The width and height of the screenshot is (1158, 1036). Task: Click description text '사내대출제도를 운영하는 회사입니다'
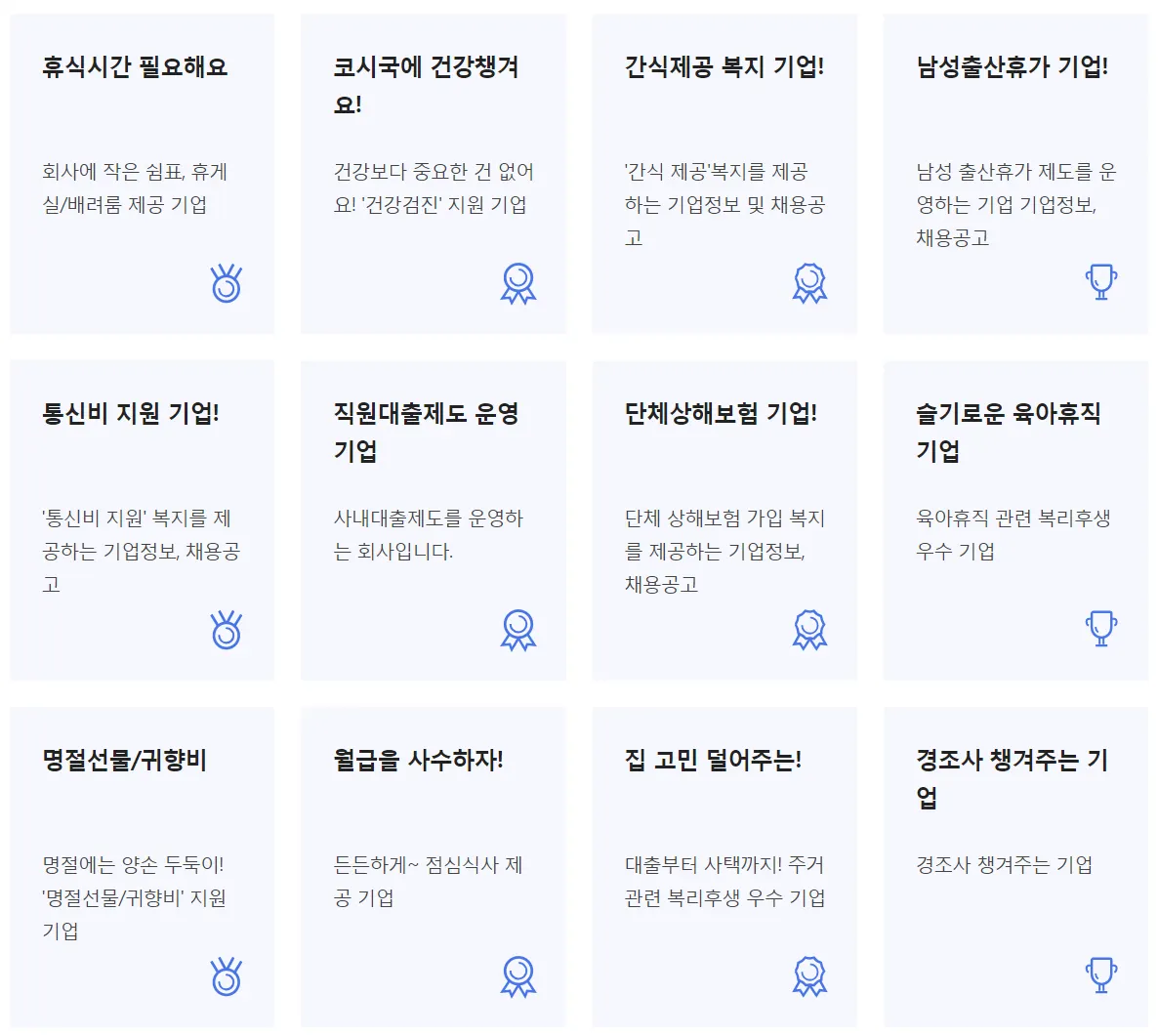point(428,534)
